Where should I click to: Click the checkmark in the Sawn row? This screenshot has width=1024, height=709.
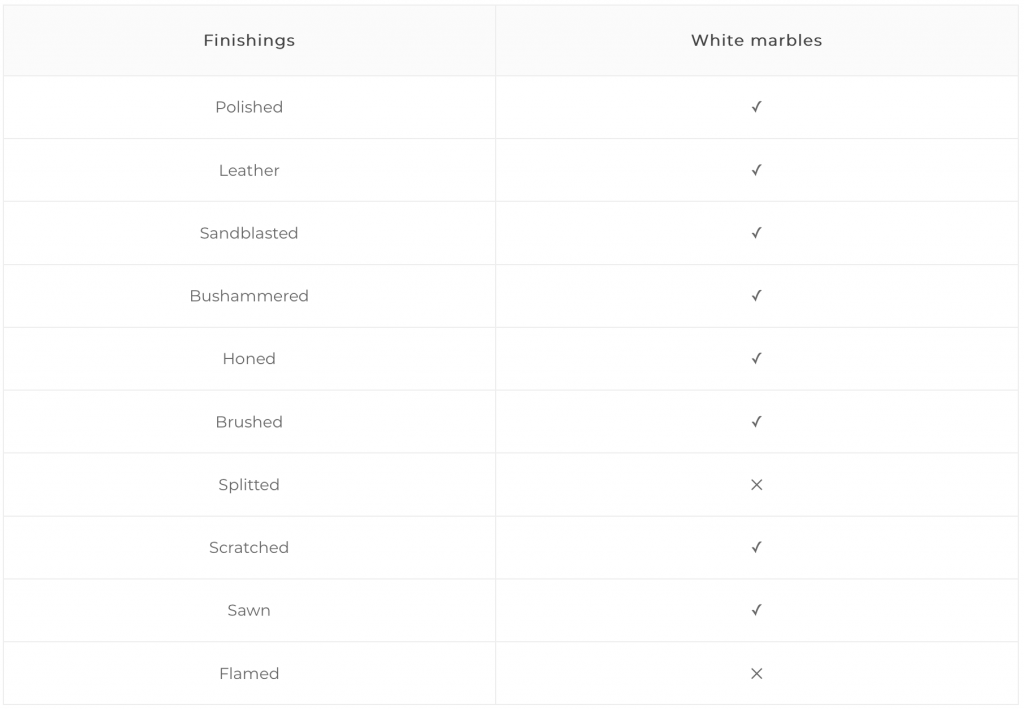(756, 610)
